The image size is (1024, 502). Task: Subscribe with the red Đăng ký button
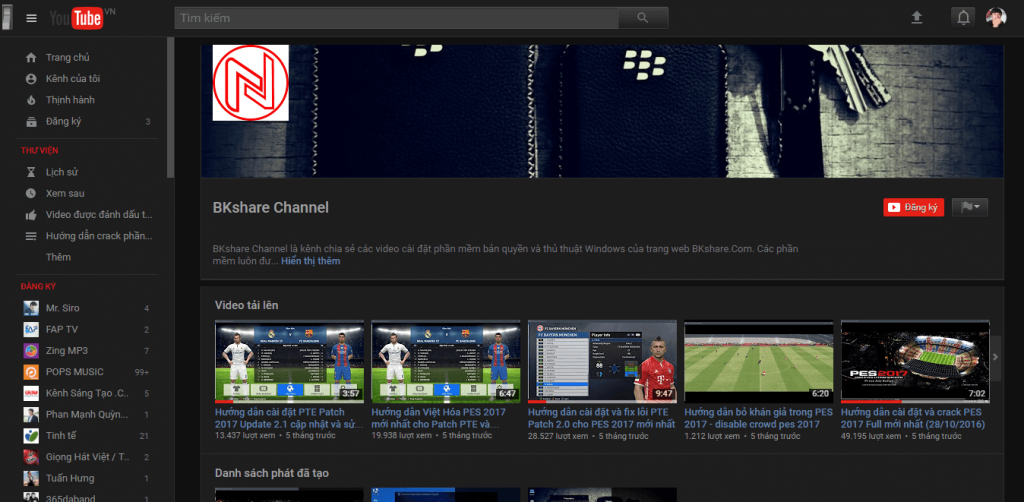[x=914, y=208]
